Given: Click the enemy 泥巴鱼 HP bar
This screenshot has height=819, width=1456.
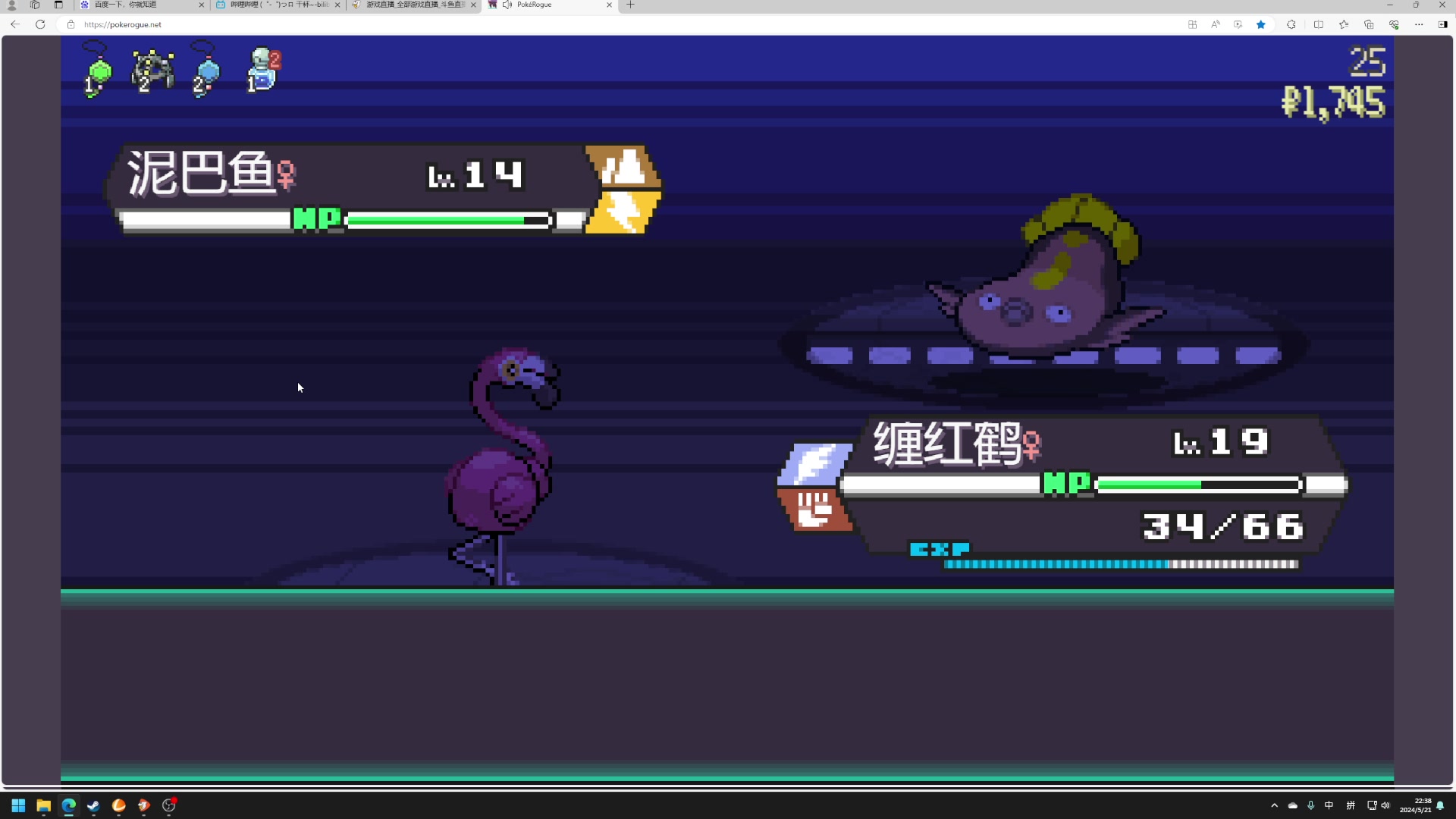Looking at the screenshot, I should [x=447, y=221].
